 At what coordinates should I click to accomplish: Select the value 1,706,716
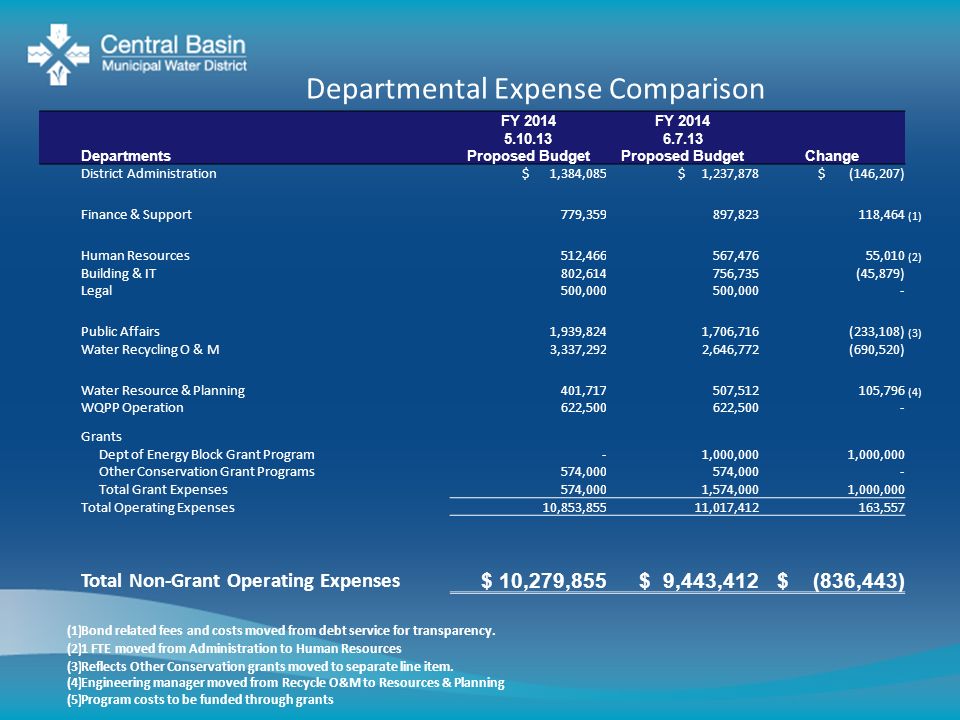click(x=730, y=331)
